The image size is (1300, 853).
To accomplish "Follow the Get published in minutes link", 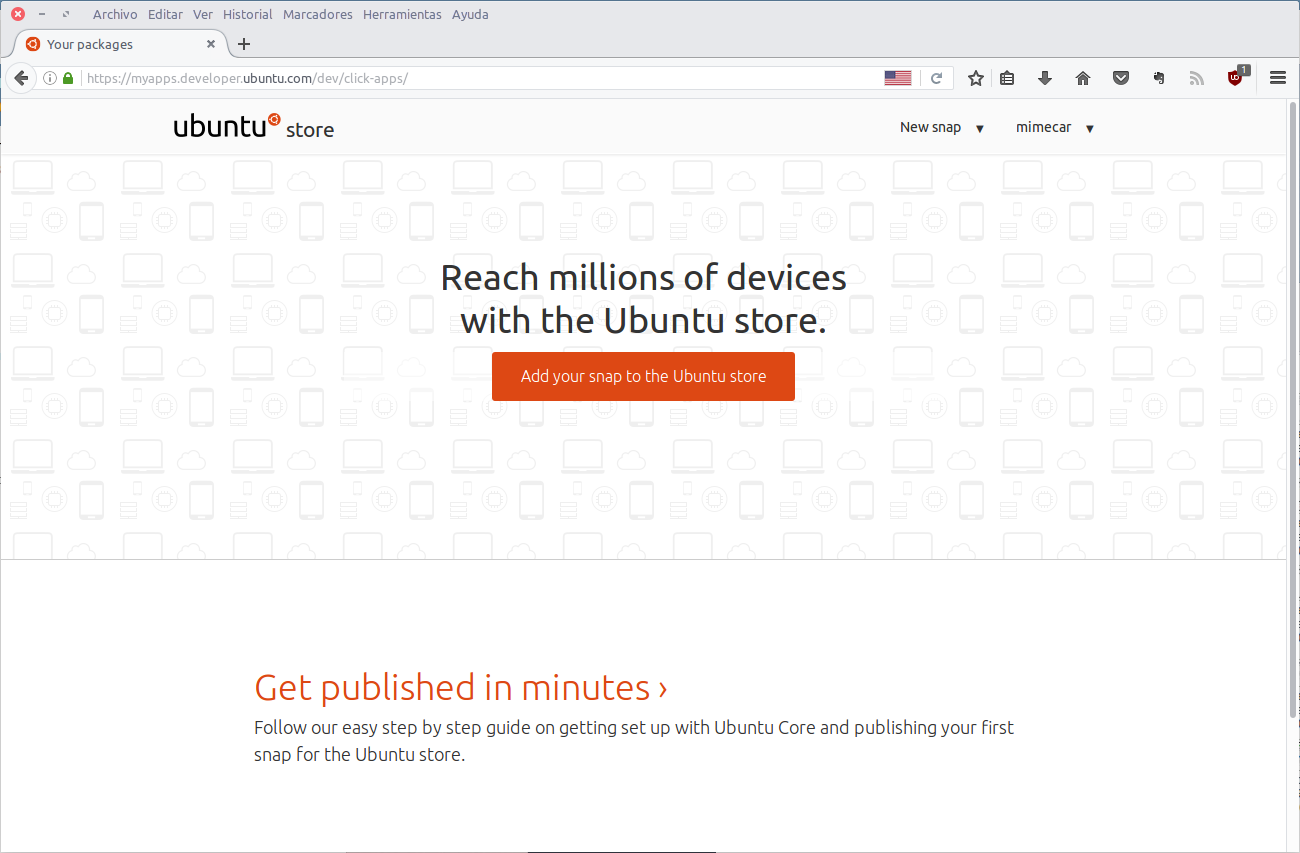I will tap(461, 687).
